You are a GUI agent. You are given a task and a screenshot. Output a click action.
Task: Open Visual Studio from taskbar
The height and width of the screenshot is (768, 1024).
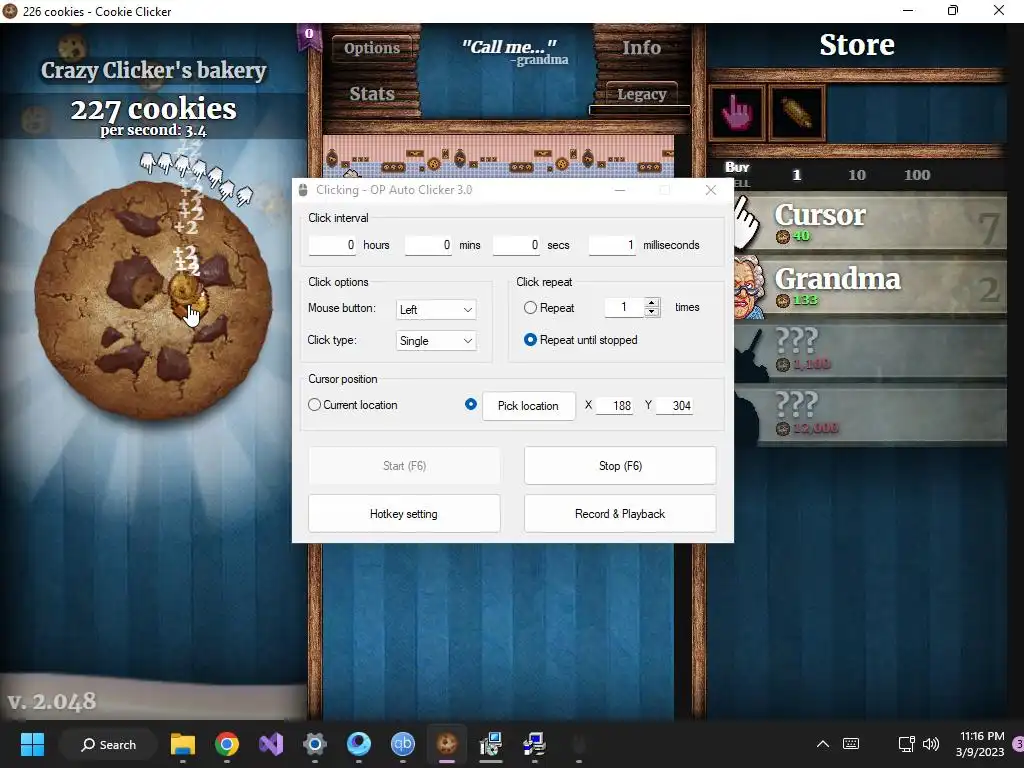click(271, 744)
